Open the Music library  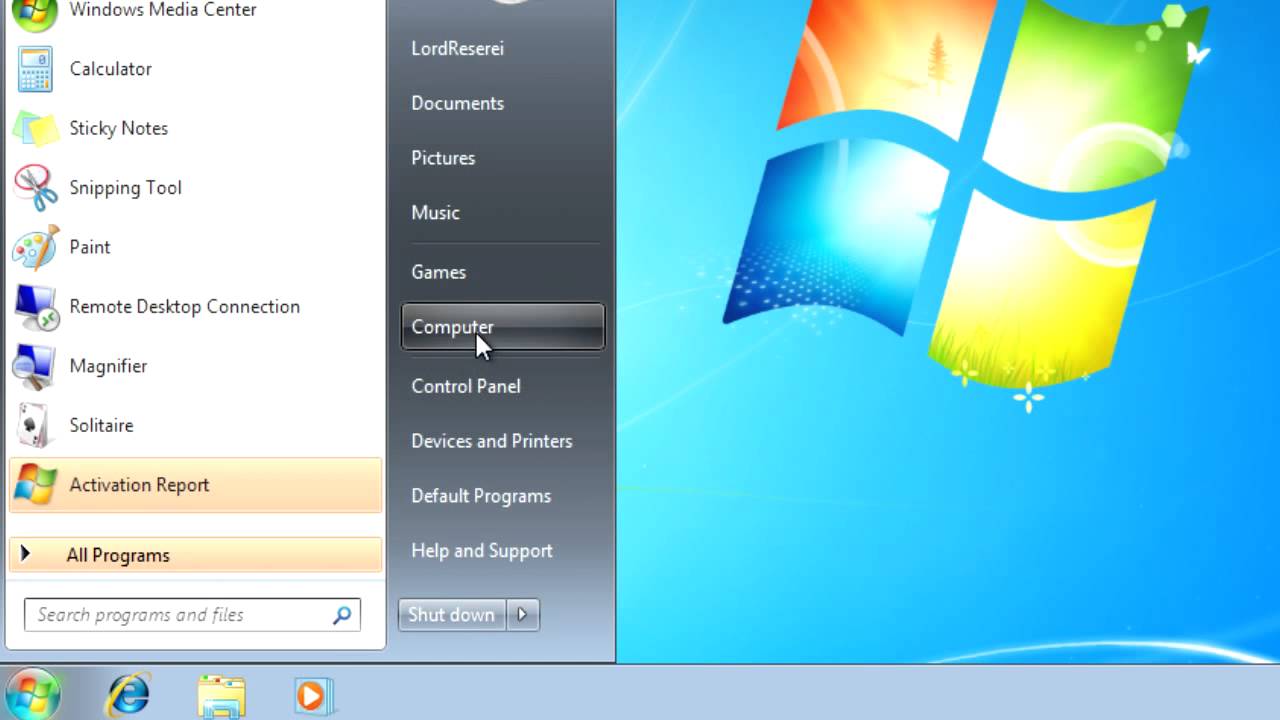click(435, 213)
